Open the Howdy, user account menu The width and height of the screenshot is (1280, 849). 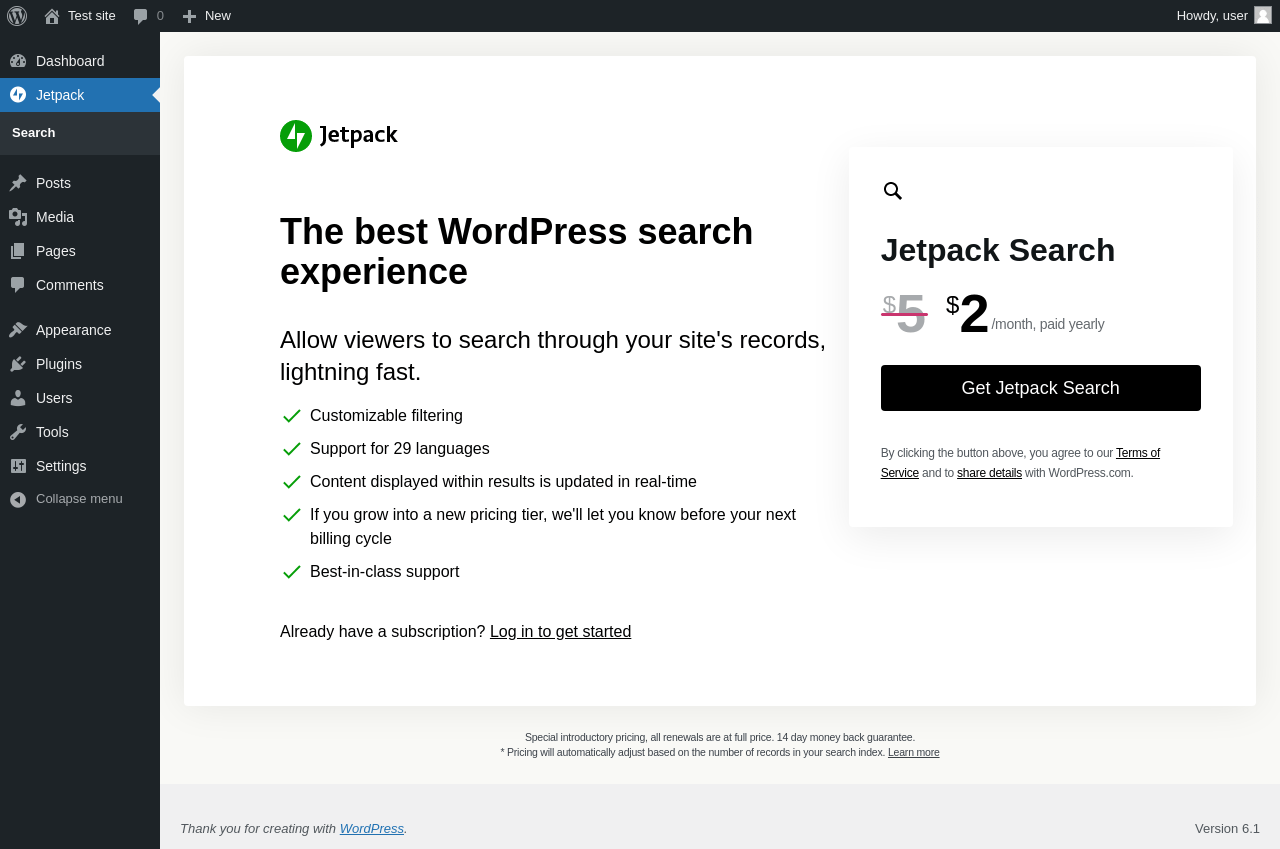tap(1224, 16)
